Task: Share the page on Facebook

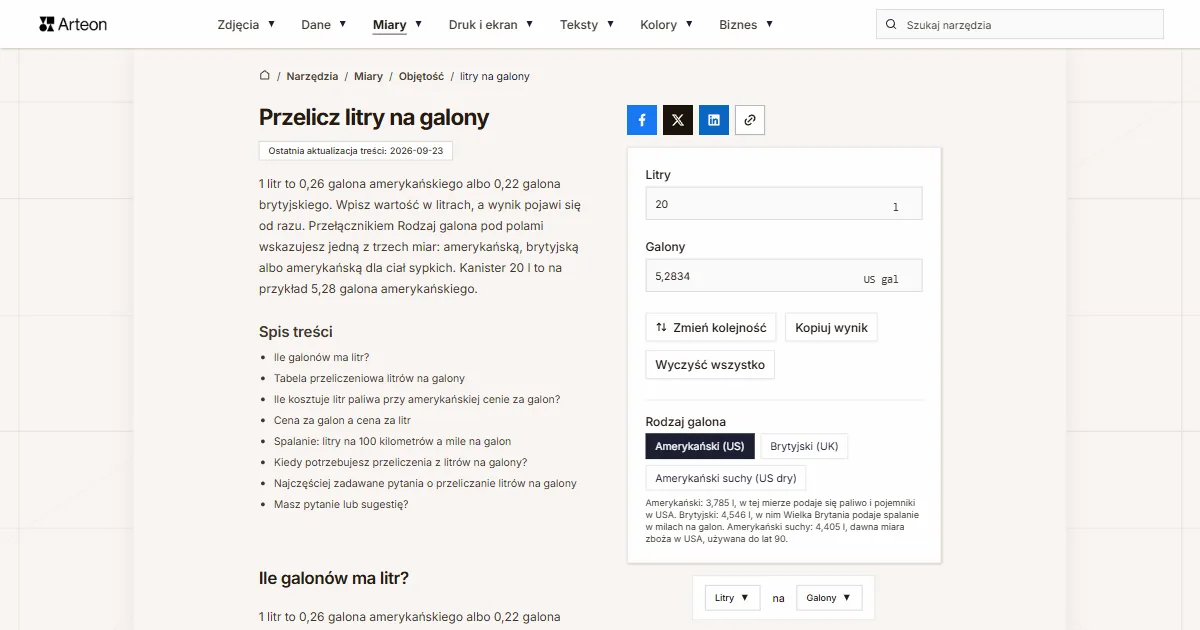Action: coord(642,120)
